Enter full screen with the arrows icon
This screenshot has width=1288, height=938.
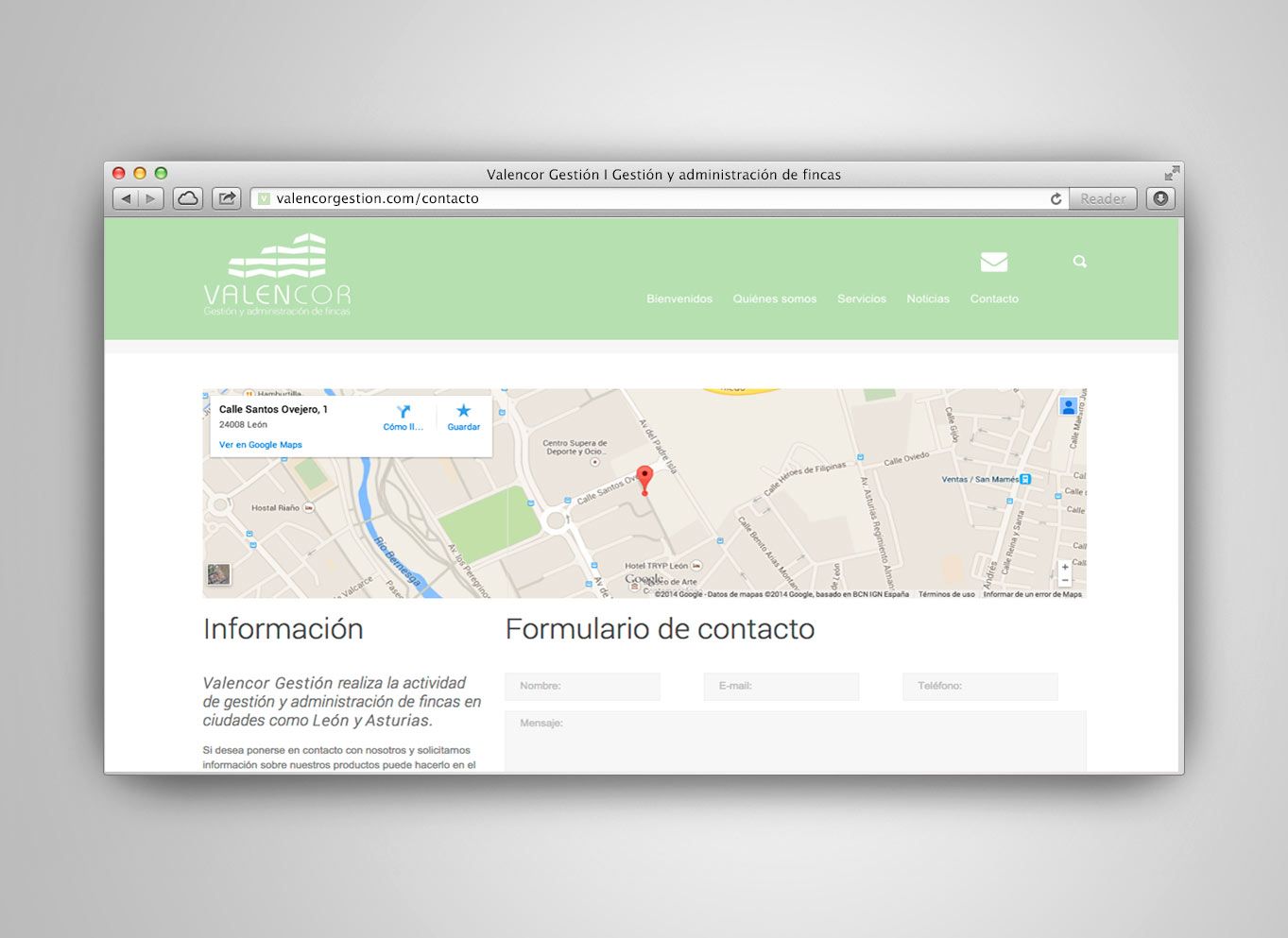[x=1172, y=174]
